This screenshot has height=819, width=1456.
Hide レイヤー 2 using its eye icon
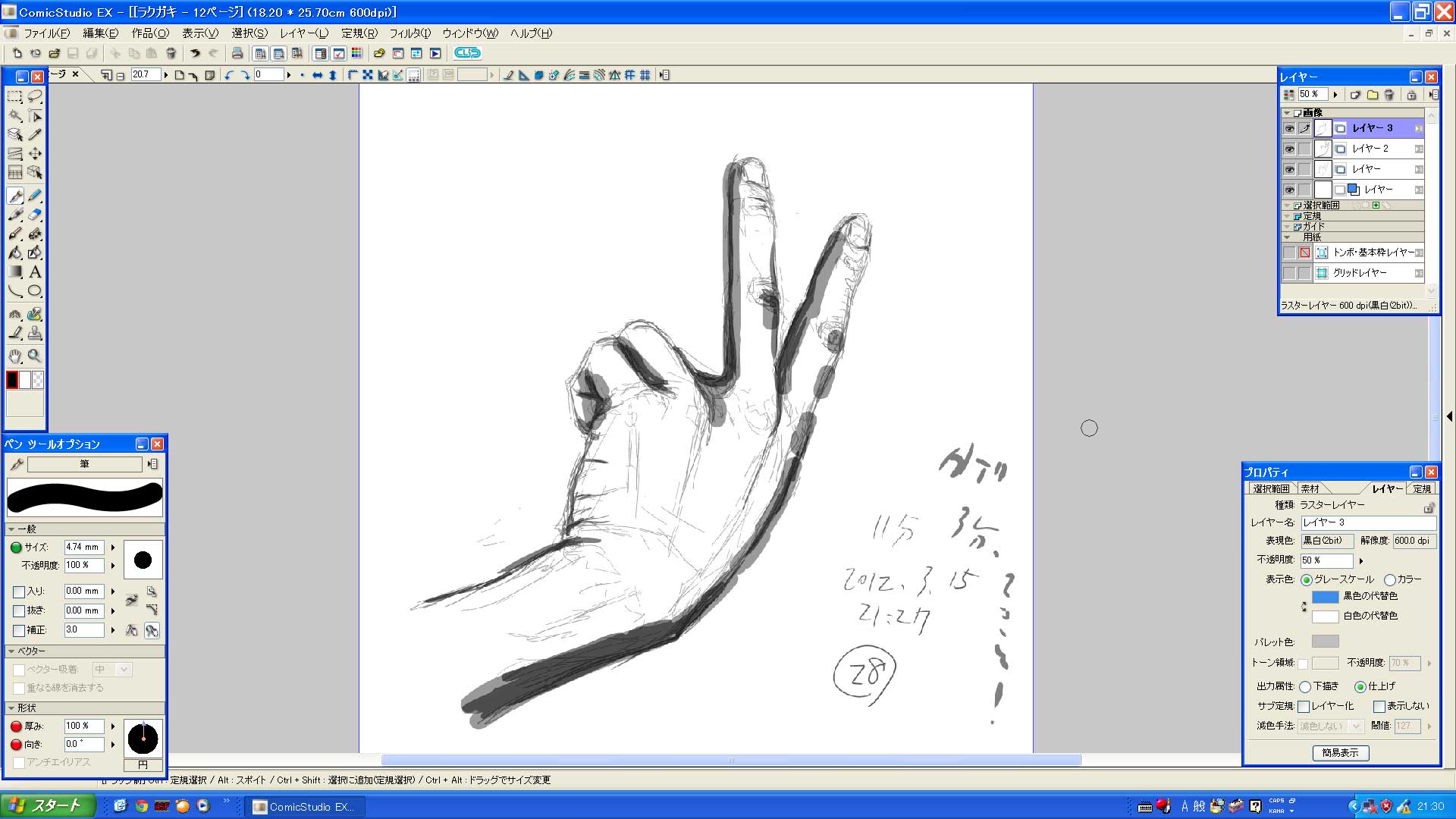tap(1289, 149)
